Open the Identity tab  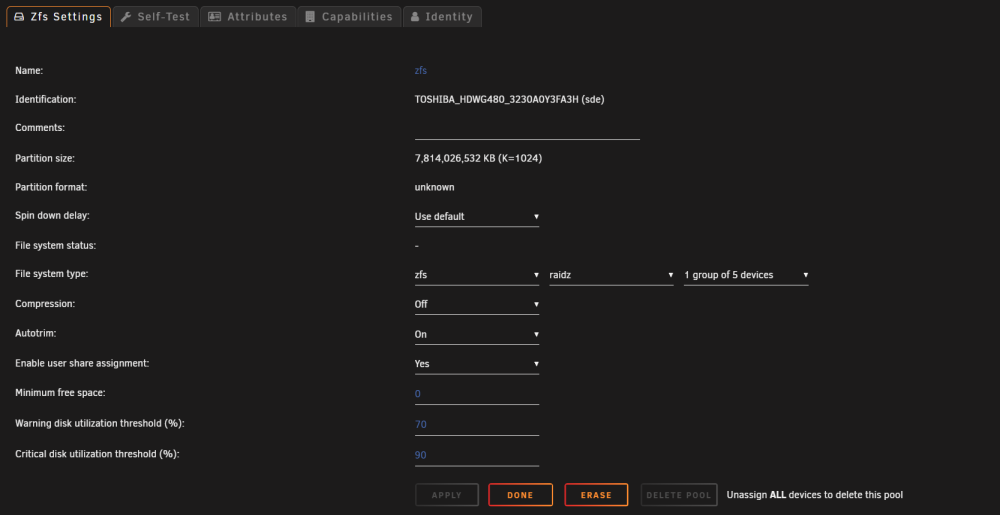click(x=442, y=17)
